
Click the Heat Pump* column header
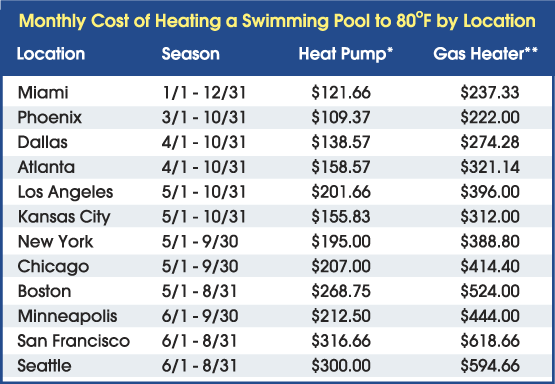click(x=346, y=54)
